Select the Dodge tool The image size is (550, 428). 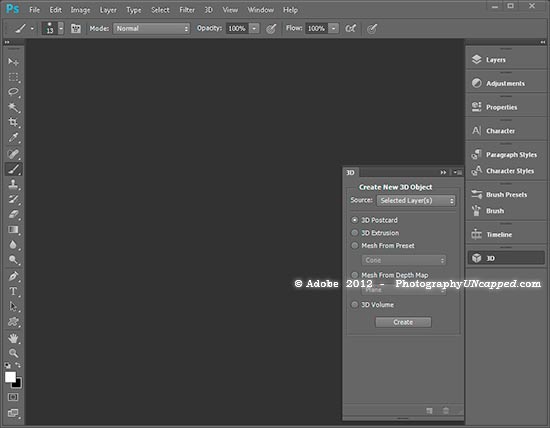13,260
